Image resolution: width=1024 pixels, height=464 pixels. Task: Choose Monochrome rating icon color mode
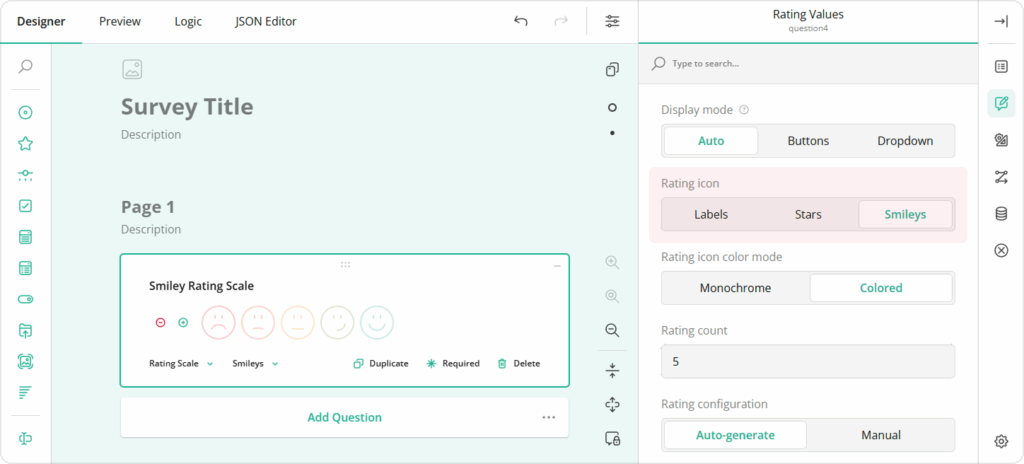[735, 288]
